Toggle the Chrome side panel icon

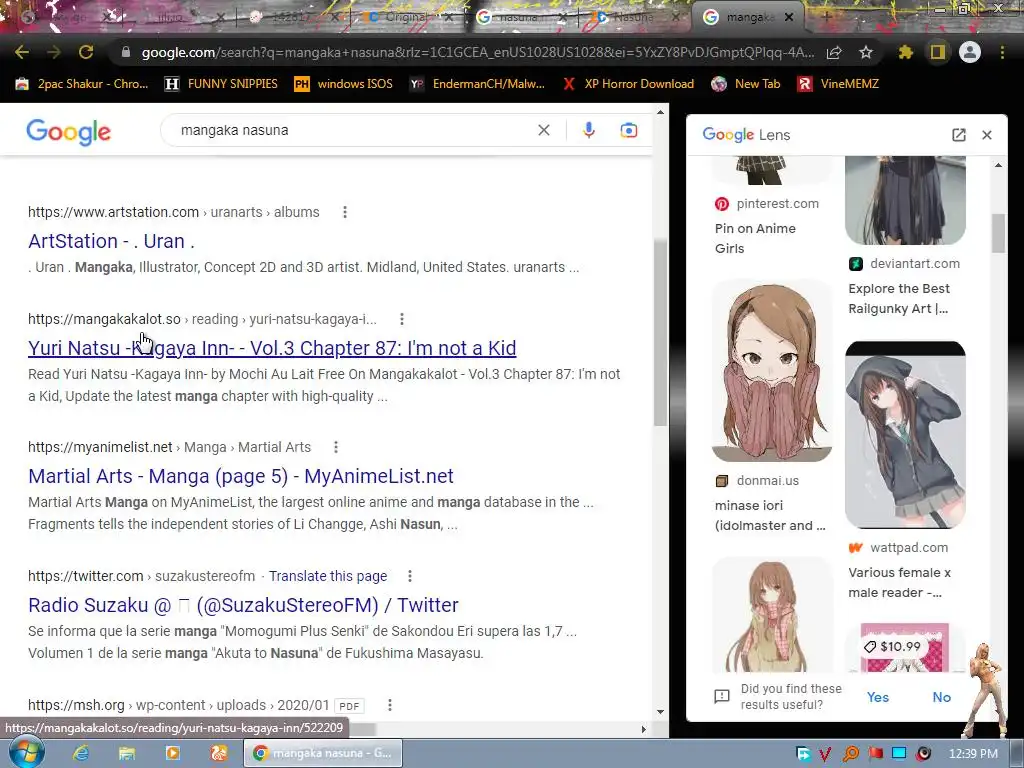point(938,52)
